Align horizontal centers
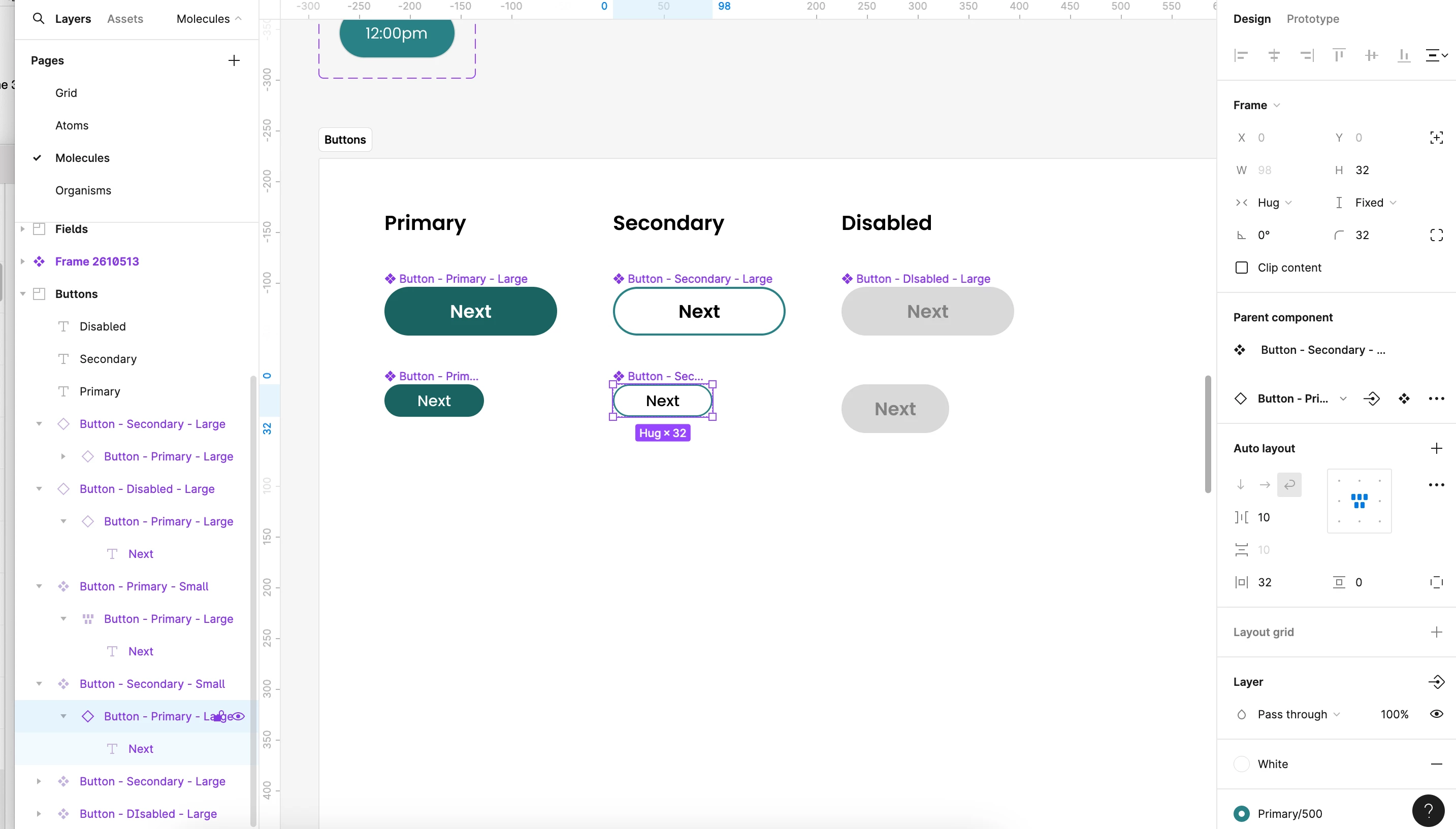This screenshot has height=829, width=1456. (x=1274, y=55)
